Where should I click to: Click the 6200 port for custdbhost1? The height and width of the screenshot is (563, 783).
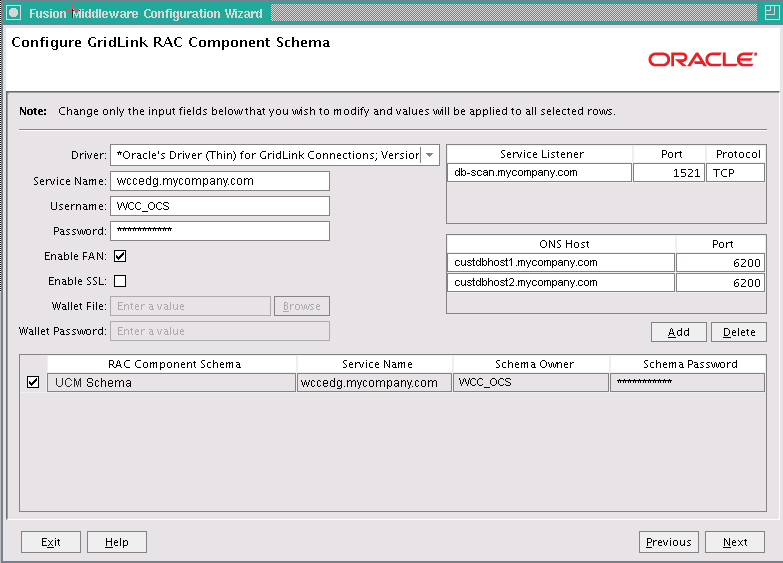click(720, 262)
